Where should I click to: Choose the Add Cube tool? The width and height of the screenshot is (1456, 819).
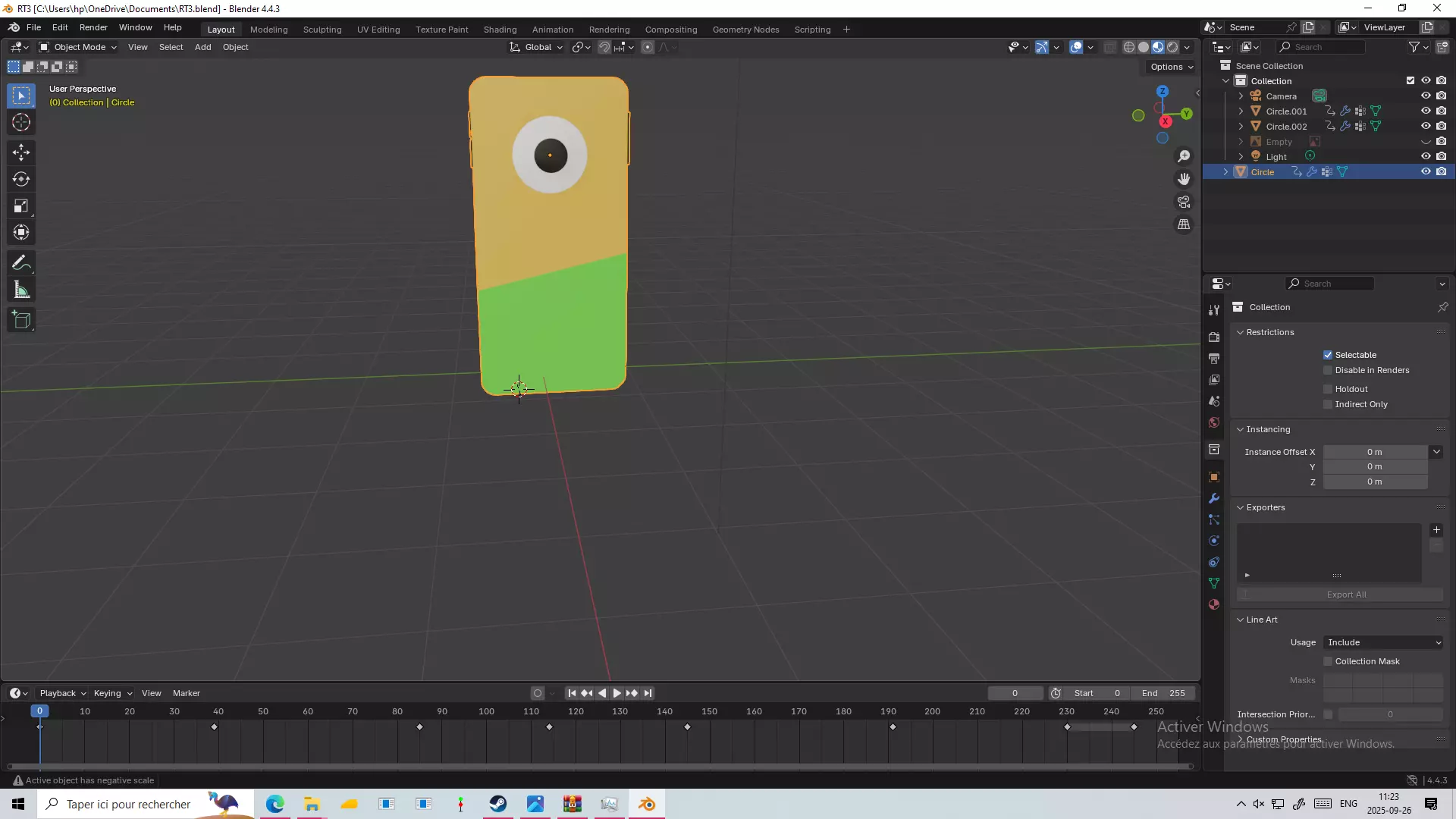tap(21, 320)
